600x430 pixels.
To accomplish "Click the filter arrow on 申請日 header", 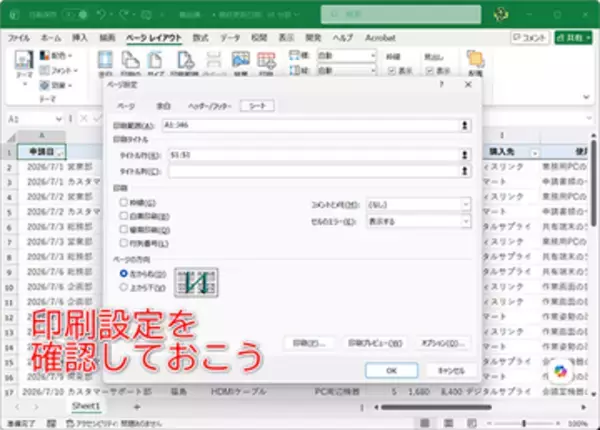I will [61, 153].
